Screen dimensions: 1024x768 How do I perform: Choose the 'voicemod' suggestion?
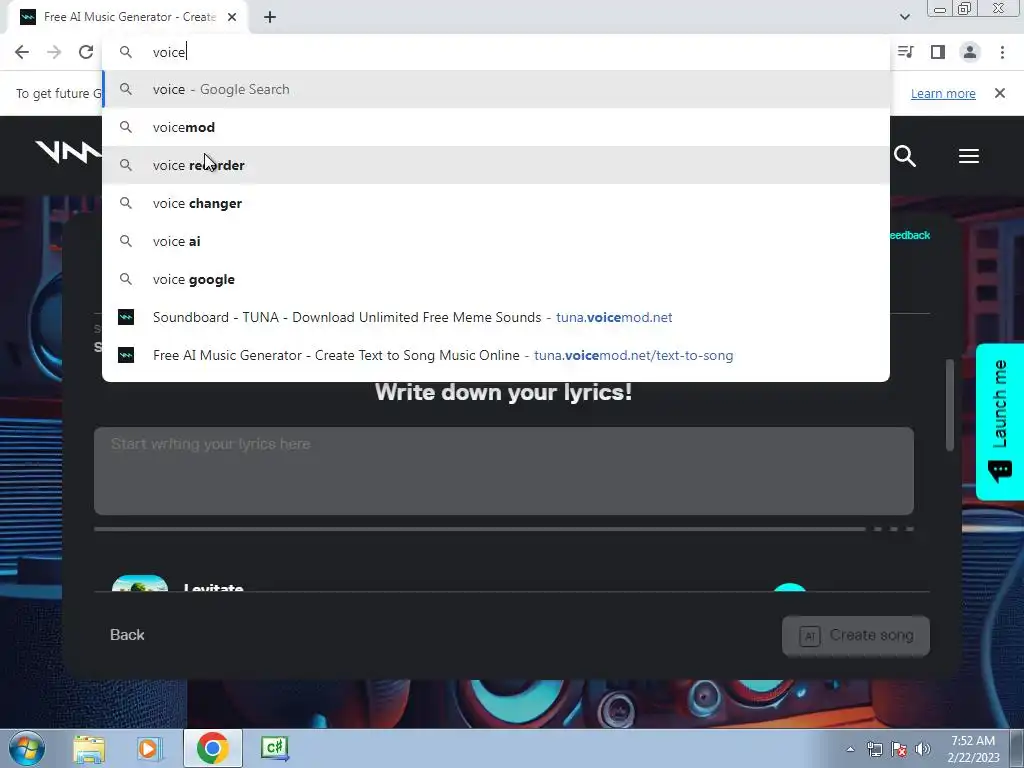click(x=496, y=127)
